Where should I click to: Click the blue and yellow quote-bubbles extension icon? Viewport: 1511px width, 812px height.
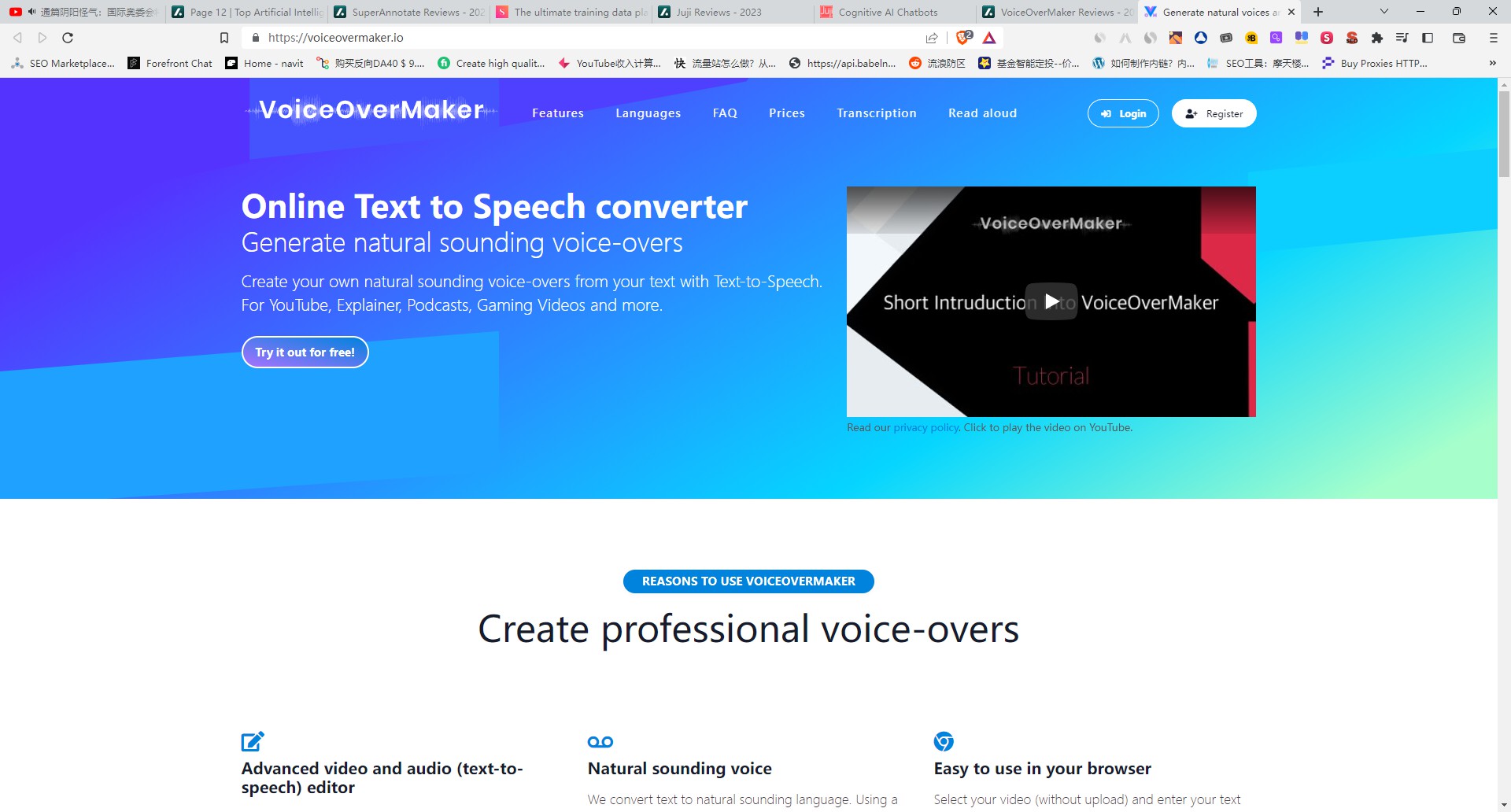1302,38
